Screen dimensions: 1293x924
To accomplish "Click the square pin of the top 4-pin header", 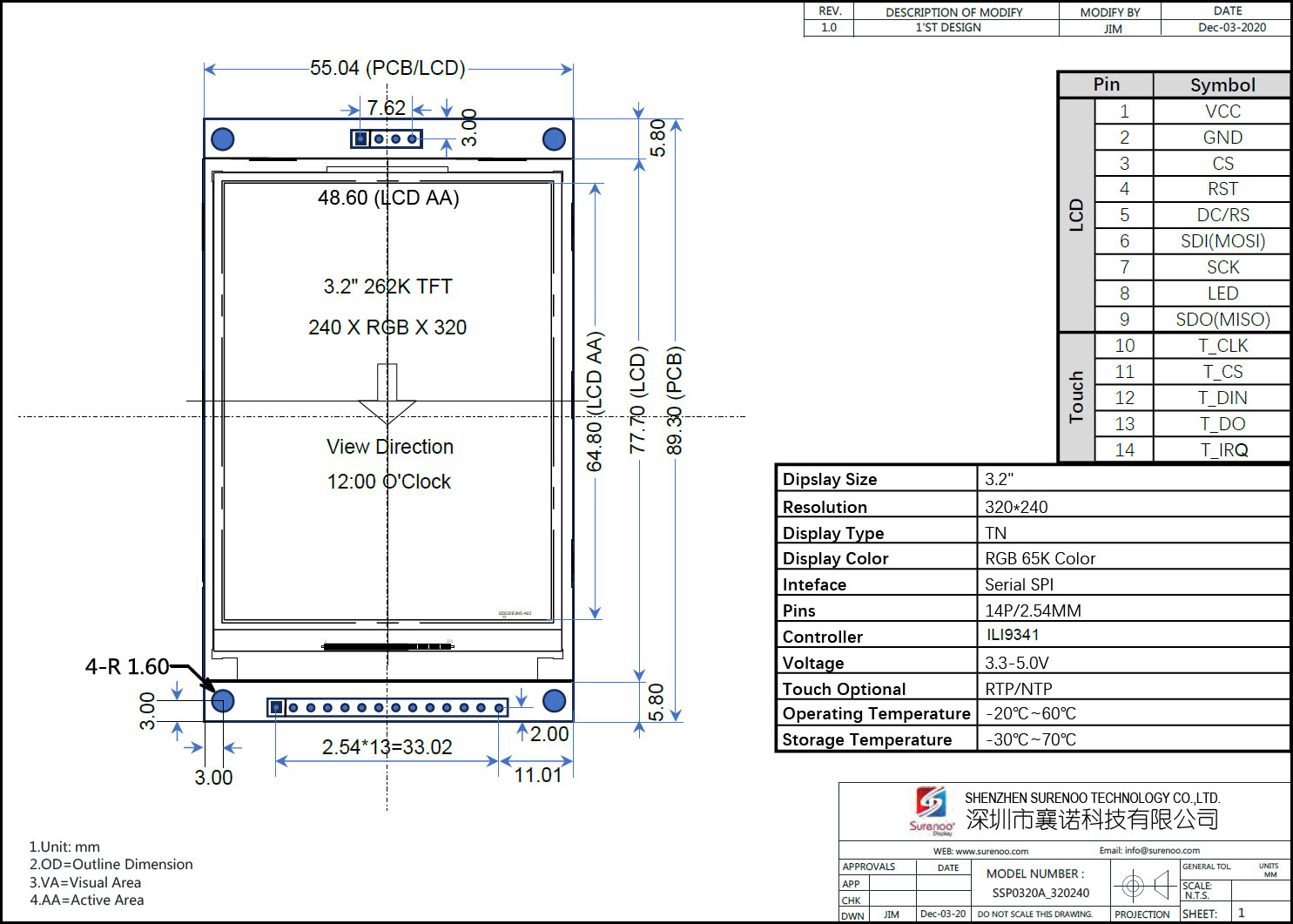I will tap(360, 138).
